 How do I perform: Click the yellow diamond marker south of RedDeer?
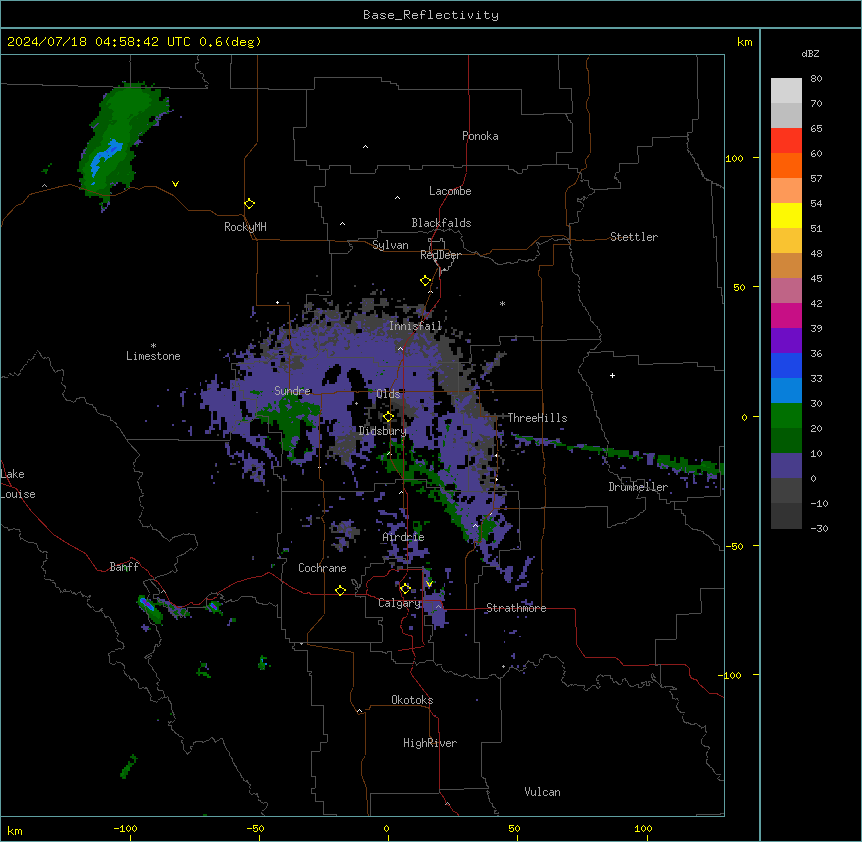pos(425,280)
